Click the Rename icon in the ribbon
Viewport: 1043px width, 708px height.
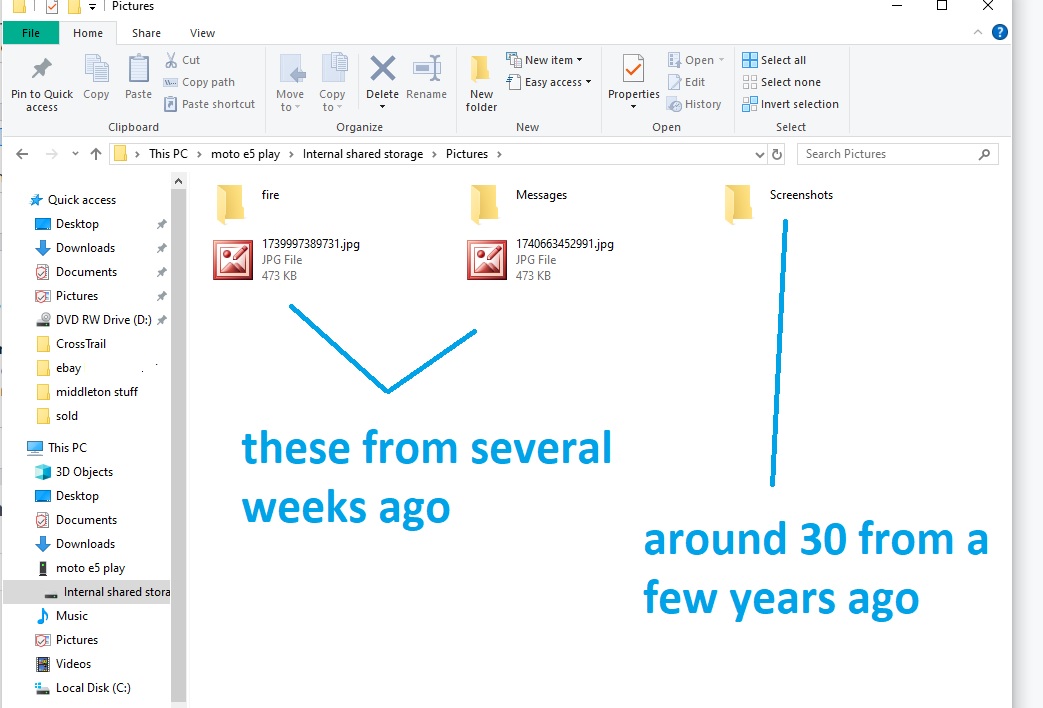(x=427, y=69)
